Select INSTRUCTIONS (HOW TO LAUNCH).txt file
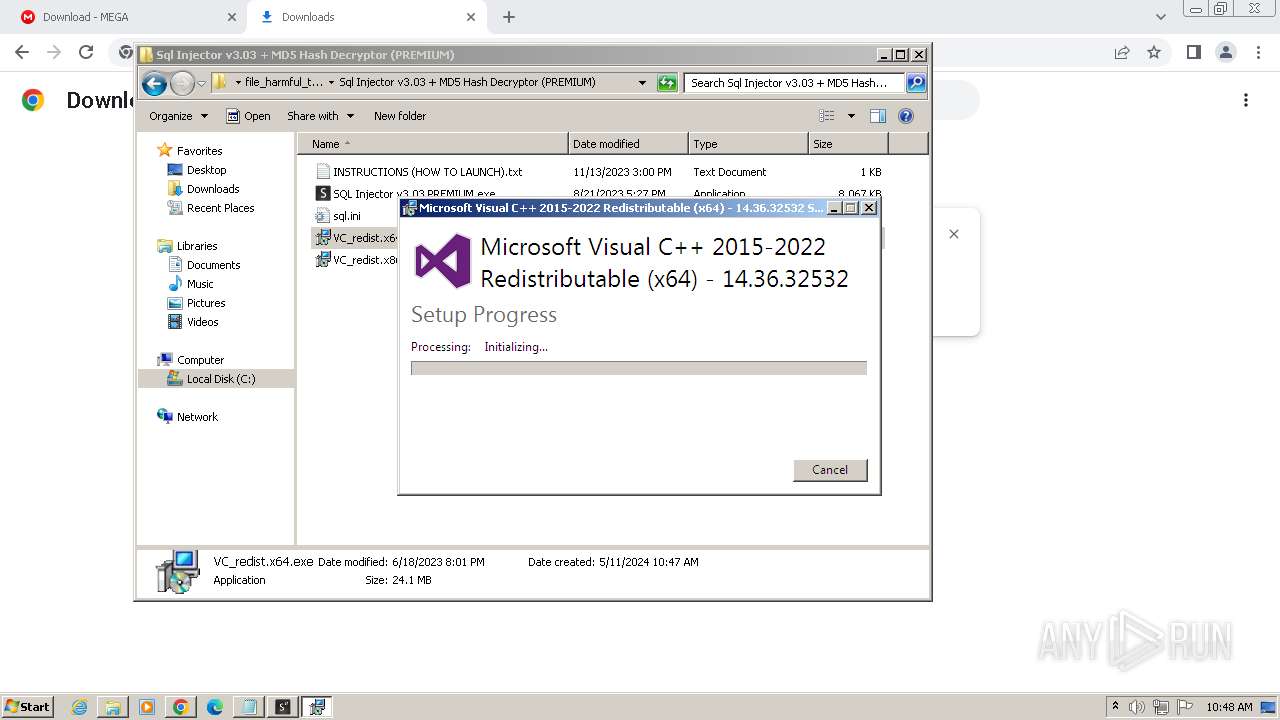 click(427, 172)
